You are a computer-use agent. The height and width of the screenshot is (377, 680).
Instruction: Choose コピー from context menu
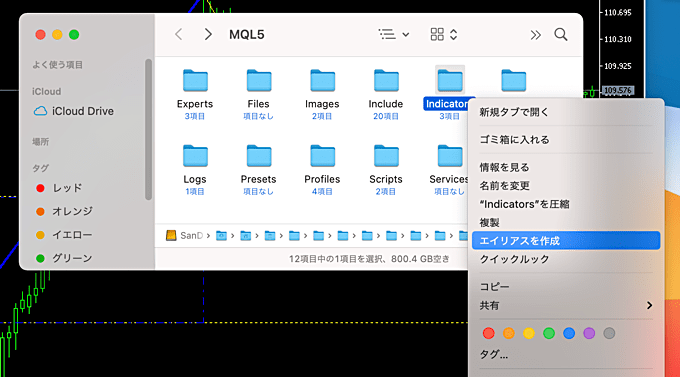click(566, 287)
